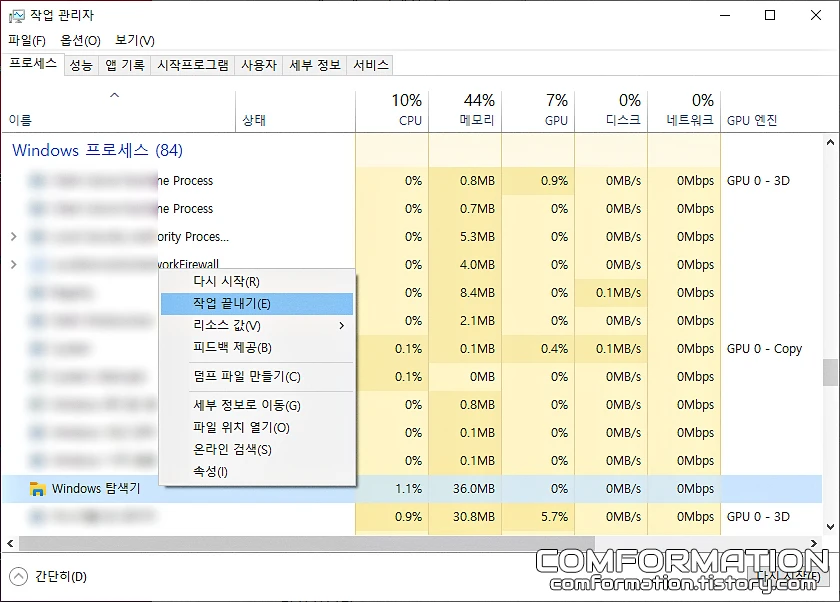840x602 pixels.
Task: Sort by the GPU column header
Action: pos(538,111)
